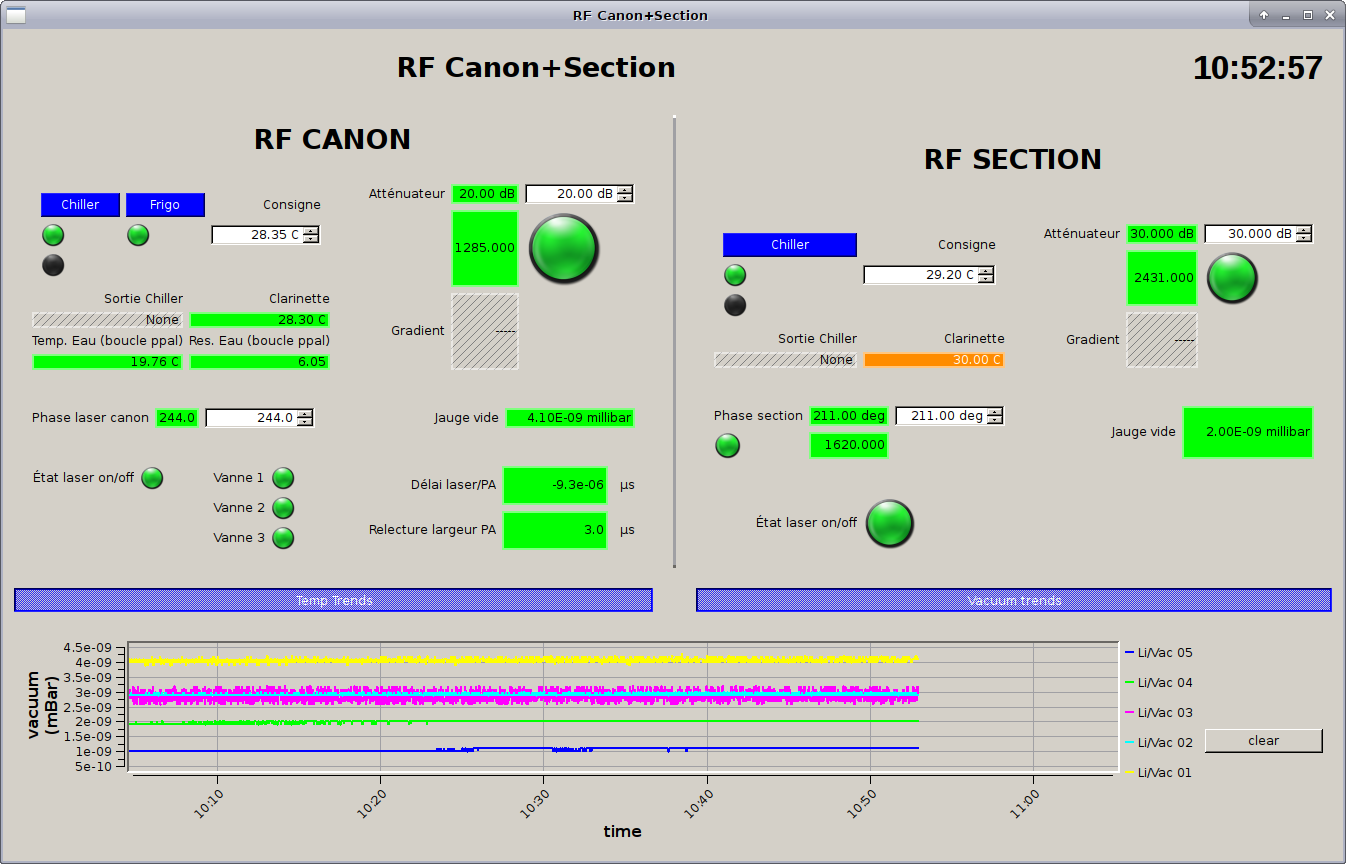Screen dimensions: 1346x864
Task: Click the green LED under Frigo
Action: point(138,235)
